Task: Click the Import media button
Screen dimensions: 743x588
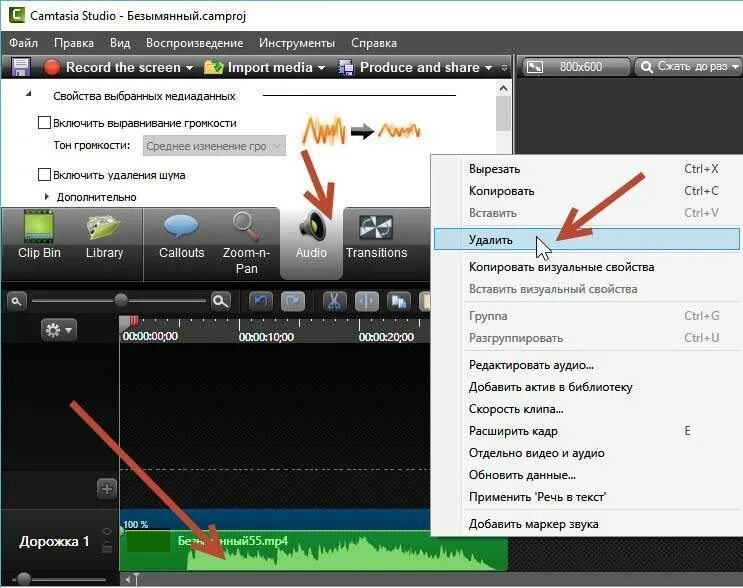Action: click(258, 67)
